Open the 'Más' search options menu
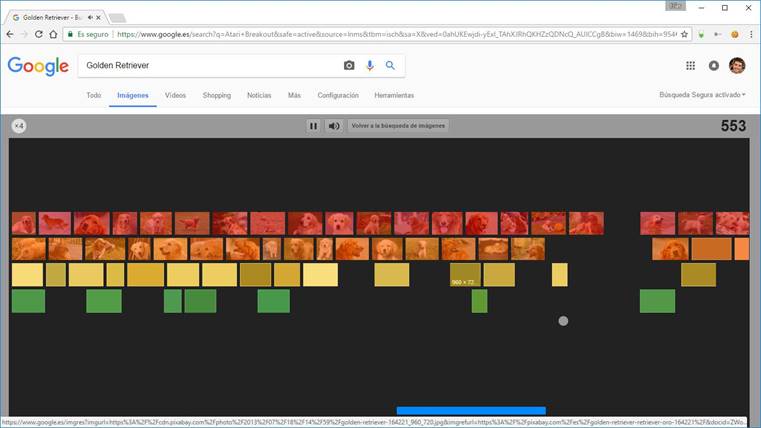This screenshot has width=761, height=428. click(294, 95)
